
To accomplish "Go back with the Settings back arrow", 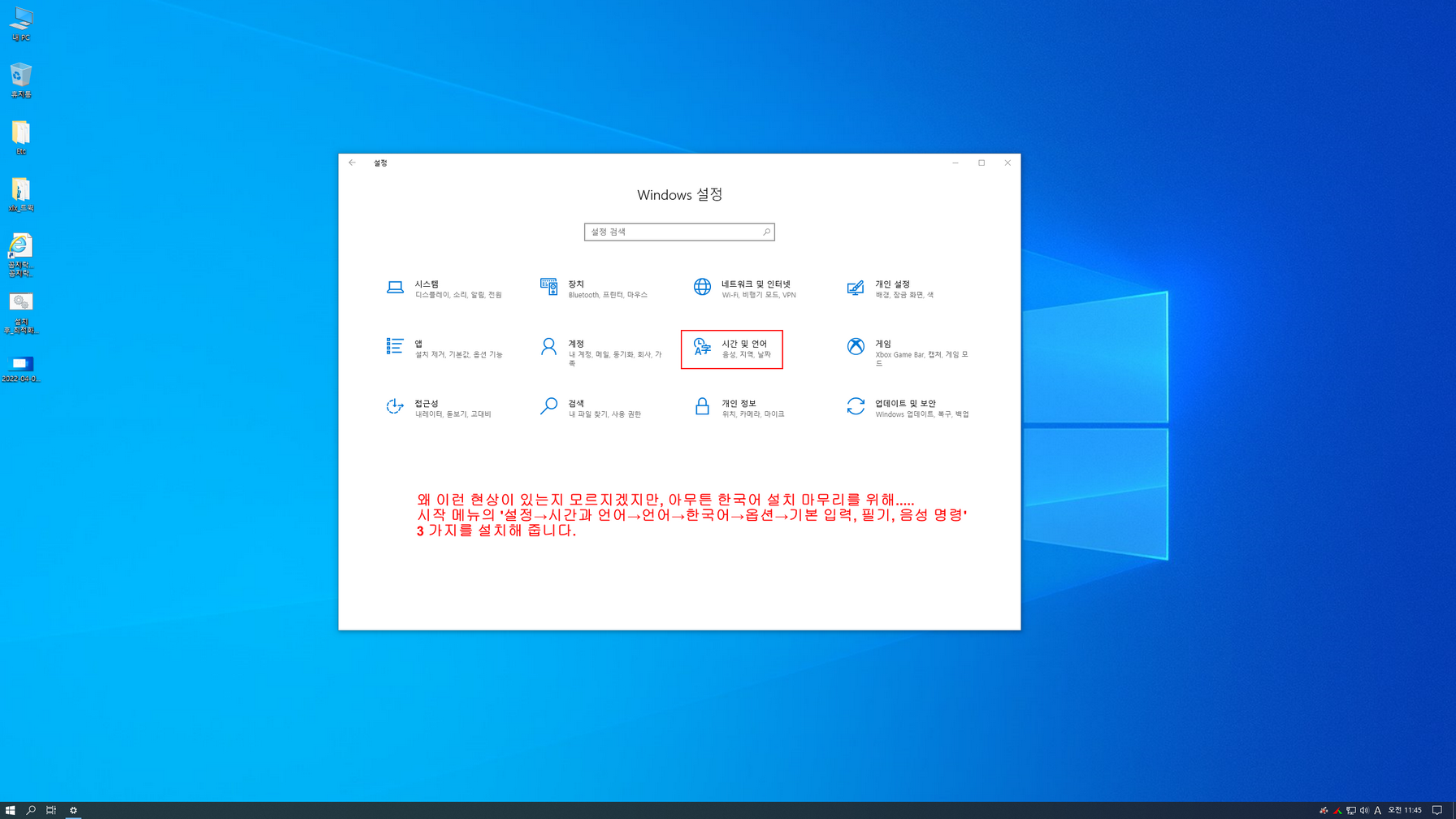I will 352,162.
